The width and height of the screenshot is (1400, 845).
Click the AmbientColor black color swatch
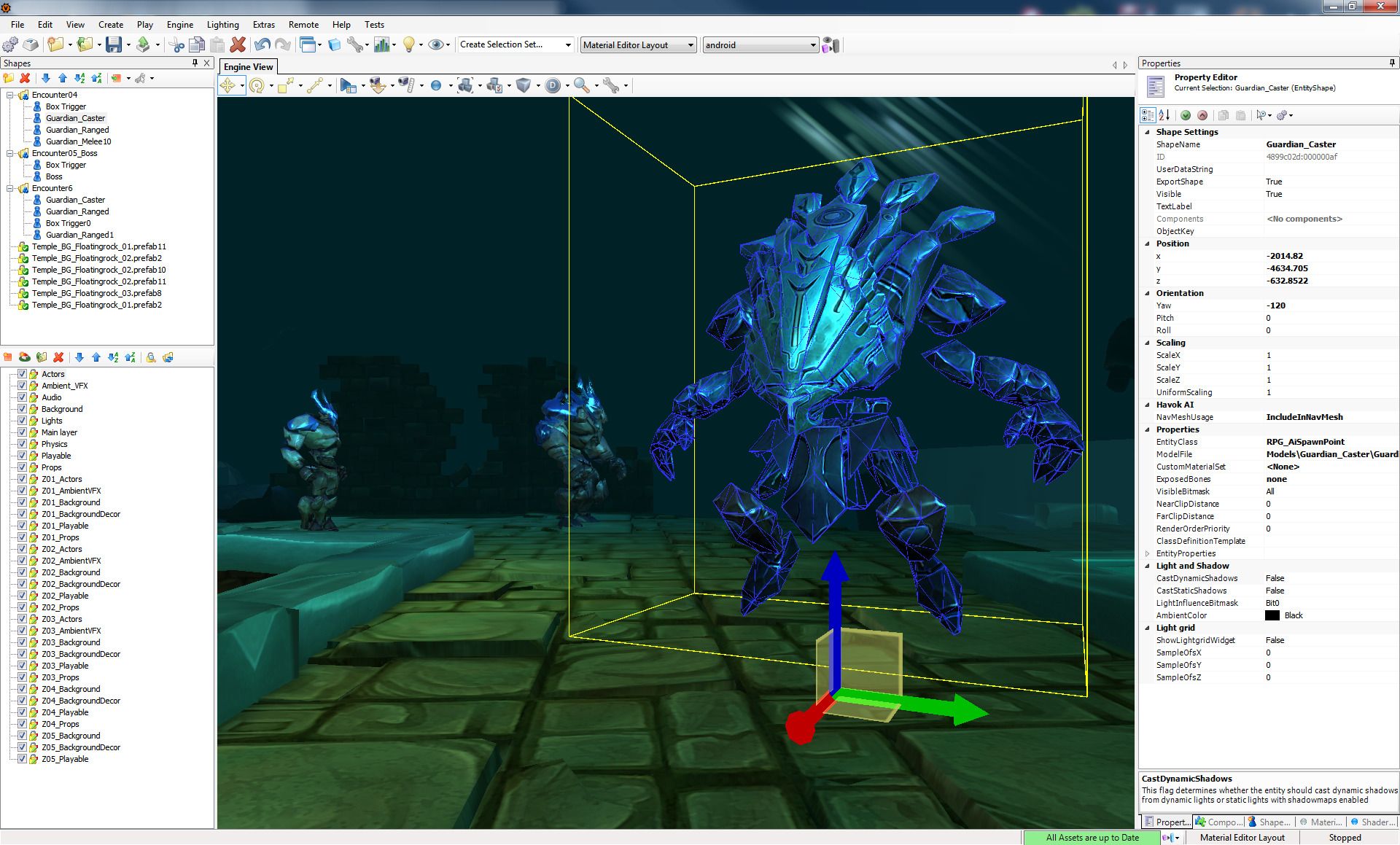tap(1274, 615)
